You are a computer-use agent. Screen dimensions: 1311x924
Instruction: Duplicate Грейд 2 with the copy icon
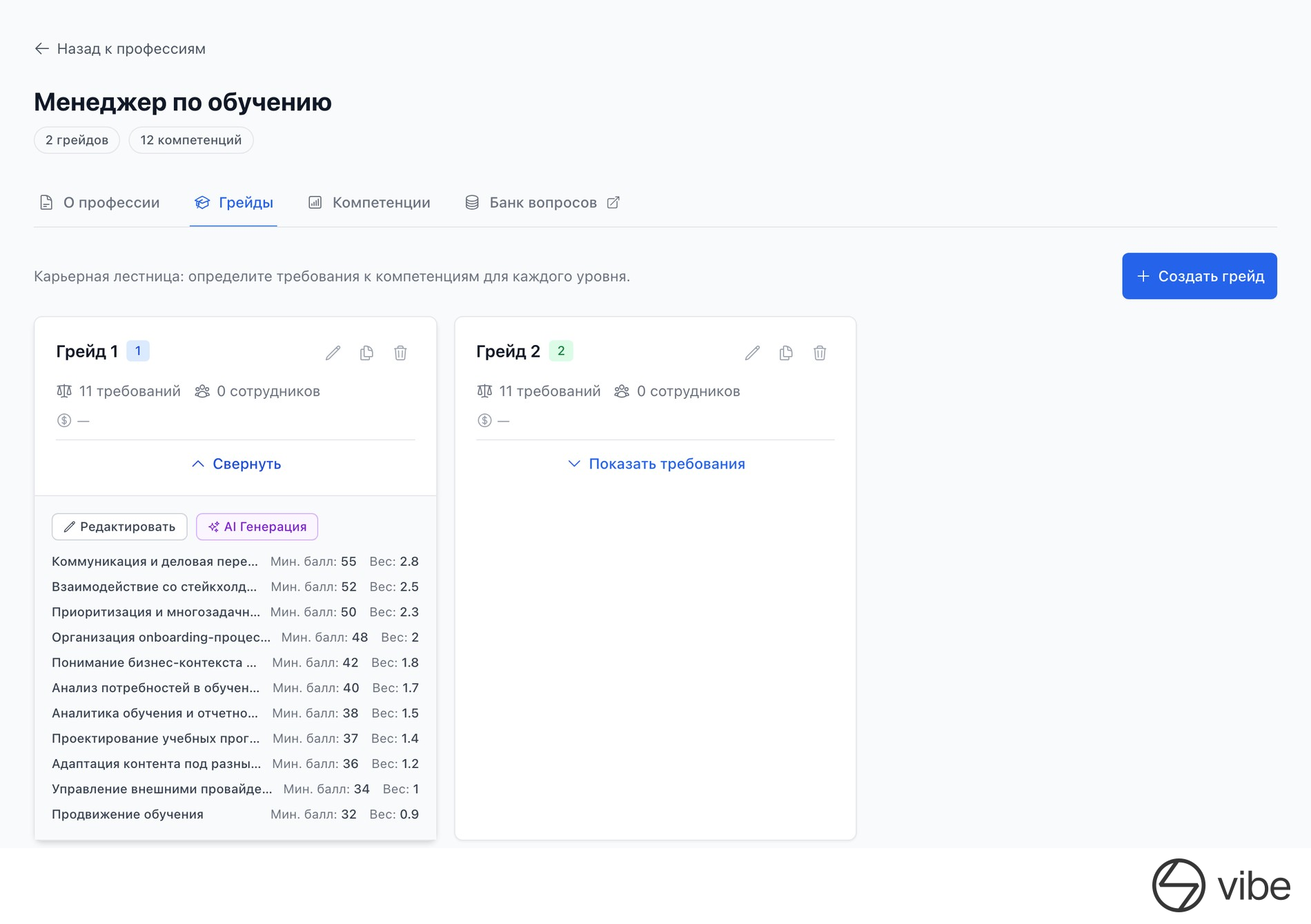tap(786, 353)
